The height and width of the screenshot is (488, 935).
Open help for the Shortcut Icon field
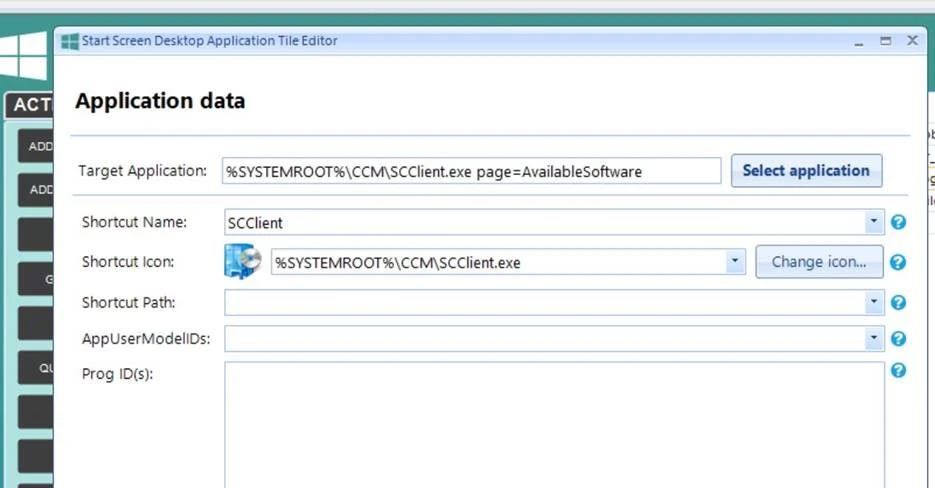(x=898, y=262)
